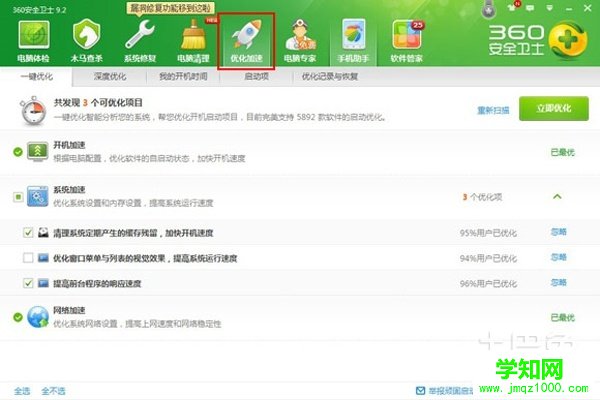Screen dimensions: 600x400
Task: Click the 95%用户已优化 text
Action: point(488,233)
